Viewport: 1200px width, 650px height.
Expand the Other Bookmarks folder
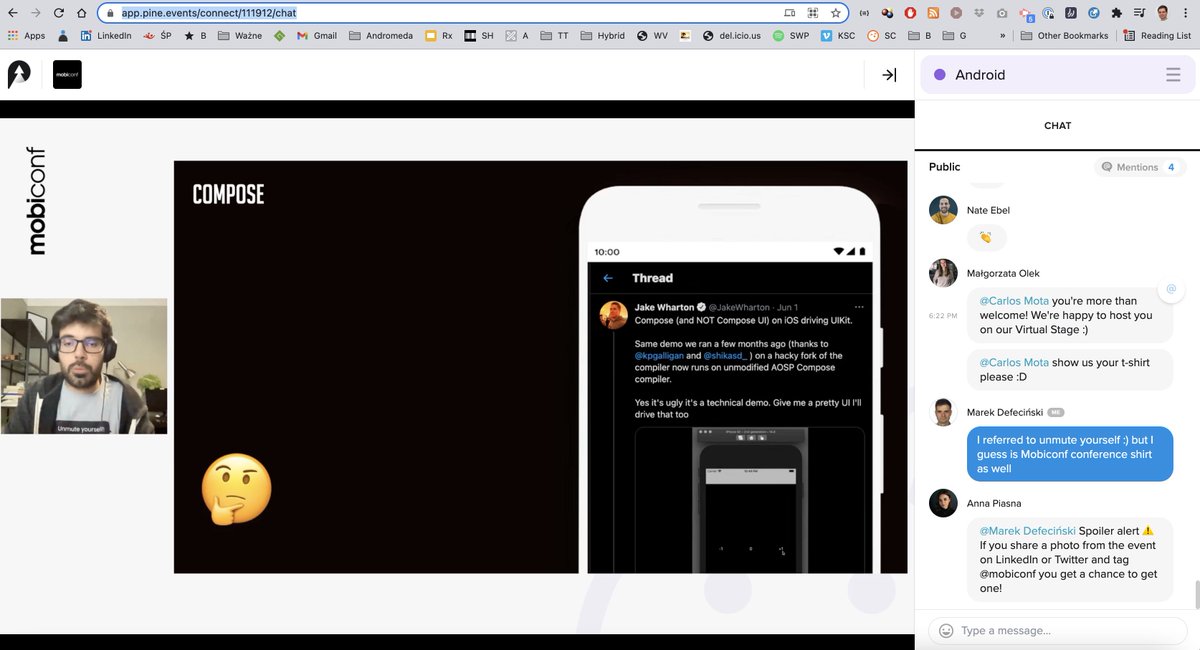click(1065, 35)
